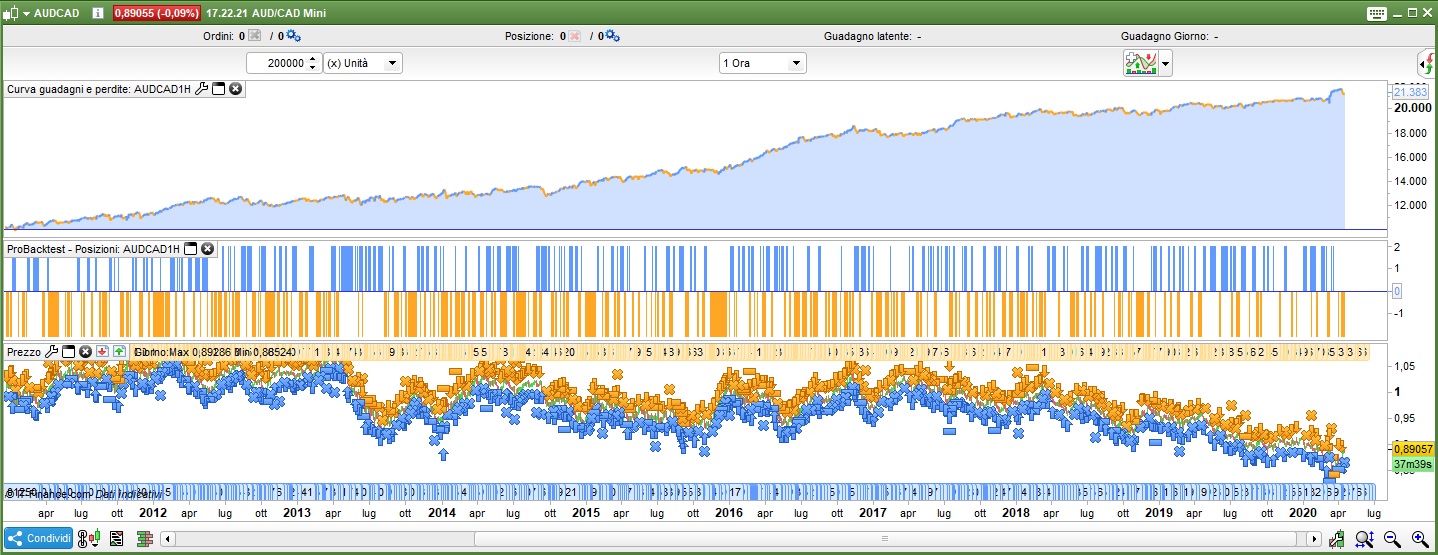Image resolution: width=1438 pixels, height=555 pixels.
Task: Click inside the 200000 quantity field
Action: point(278,63)
